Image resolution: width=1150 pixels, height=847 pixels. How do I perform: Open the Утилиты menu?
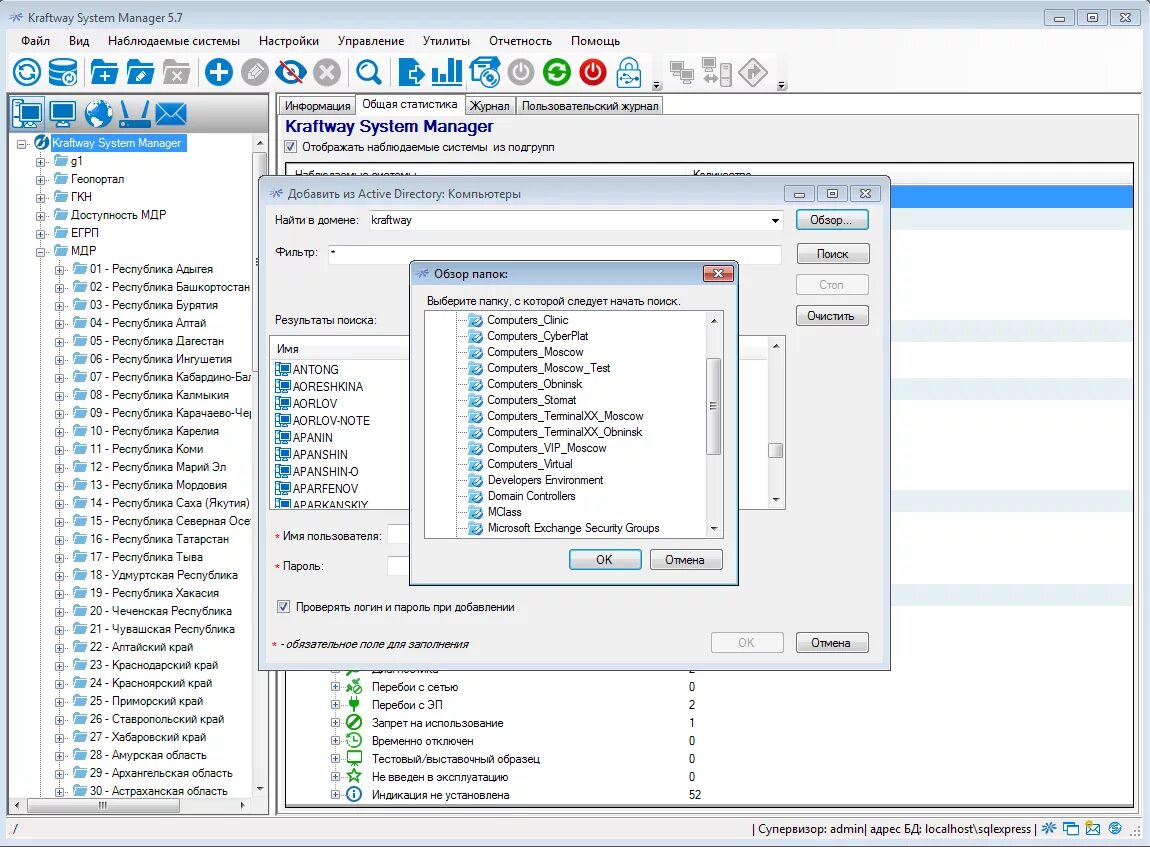click(x=446, y=41)
